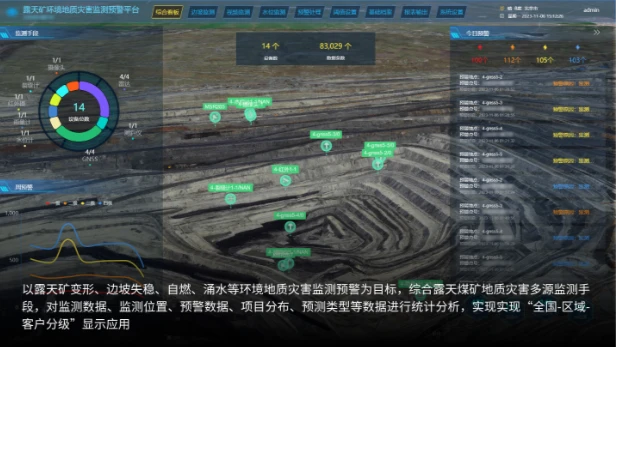Switch to the second top navigation tab

[x=203, y=12]
